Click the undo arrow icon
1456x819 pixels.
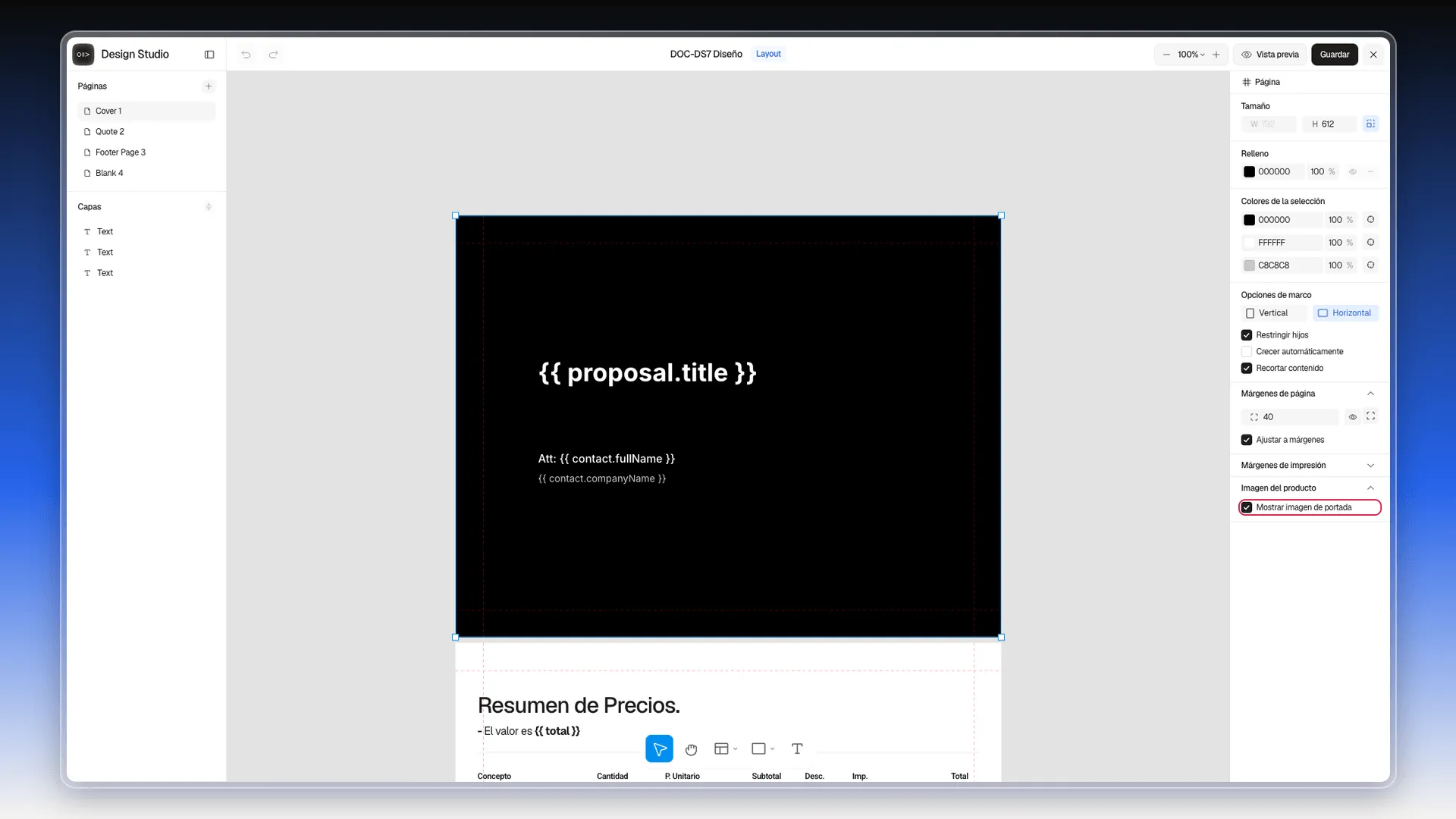pos(246,55)
